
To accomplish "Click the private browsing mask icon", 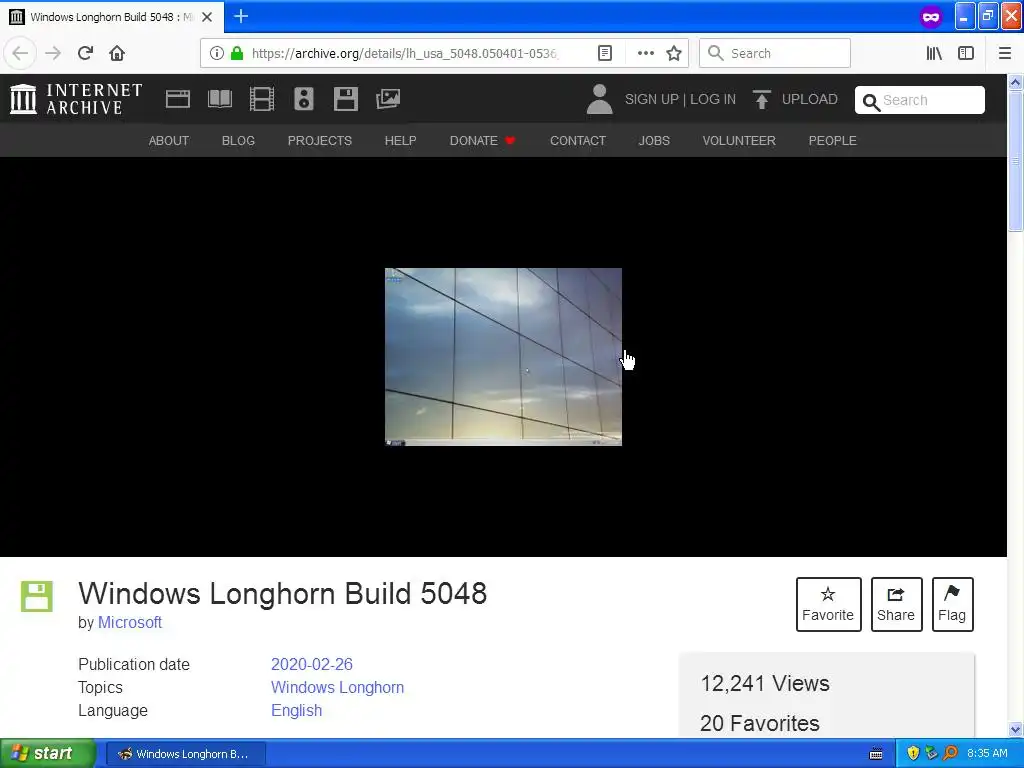I will [x=931, y=17].
